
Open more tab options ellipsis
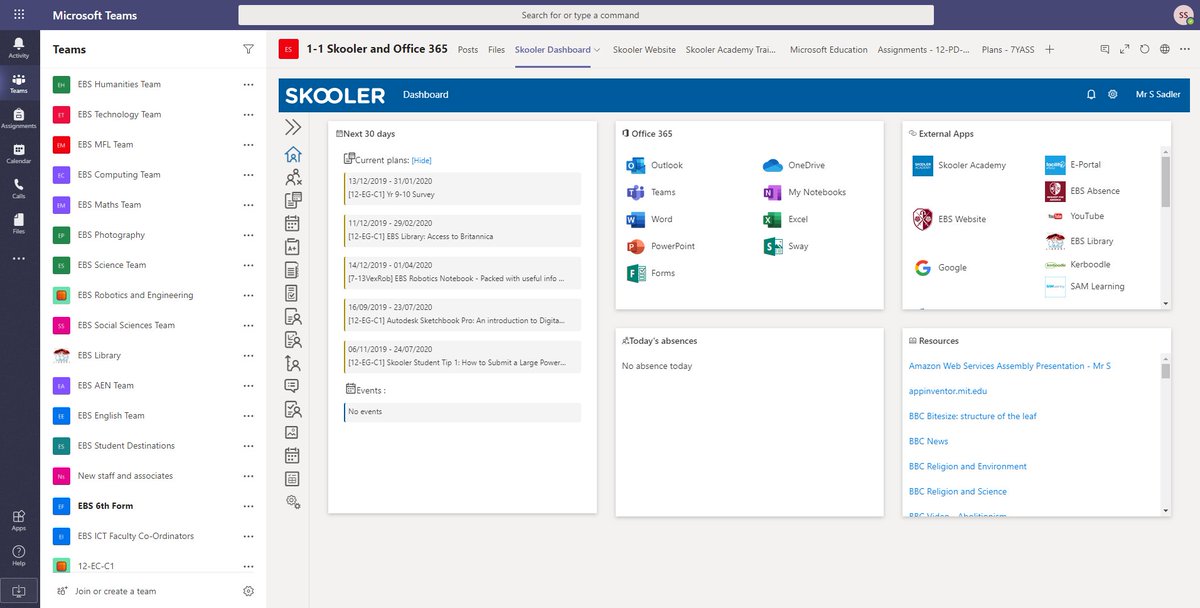1185,49
